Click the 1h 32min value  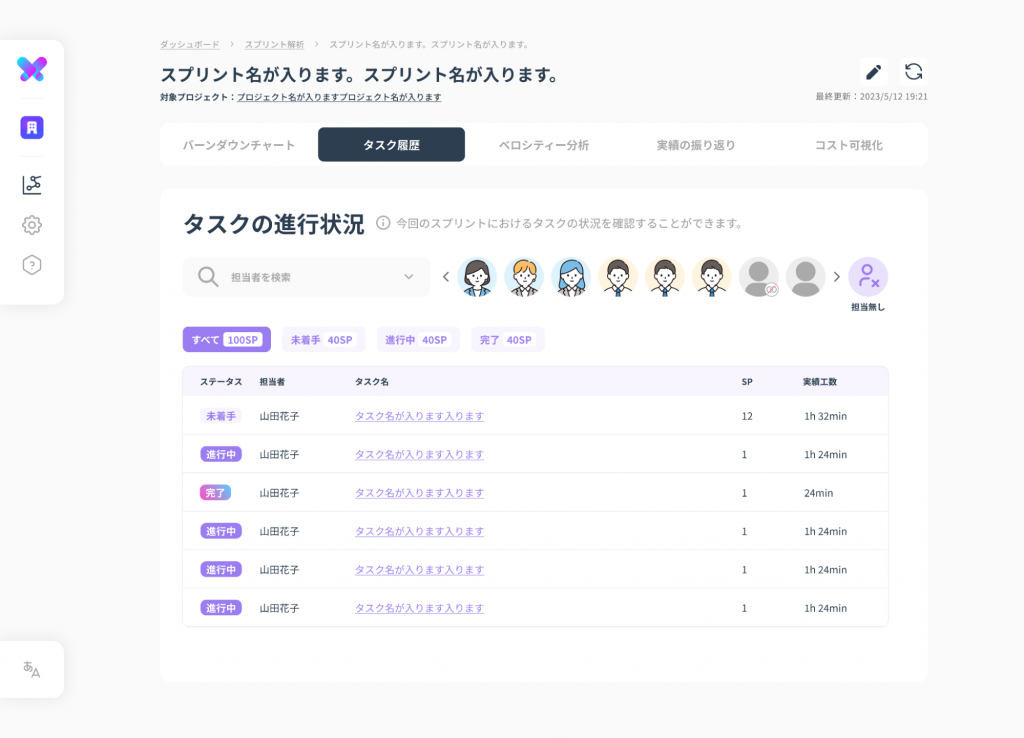825,416
